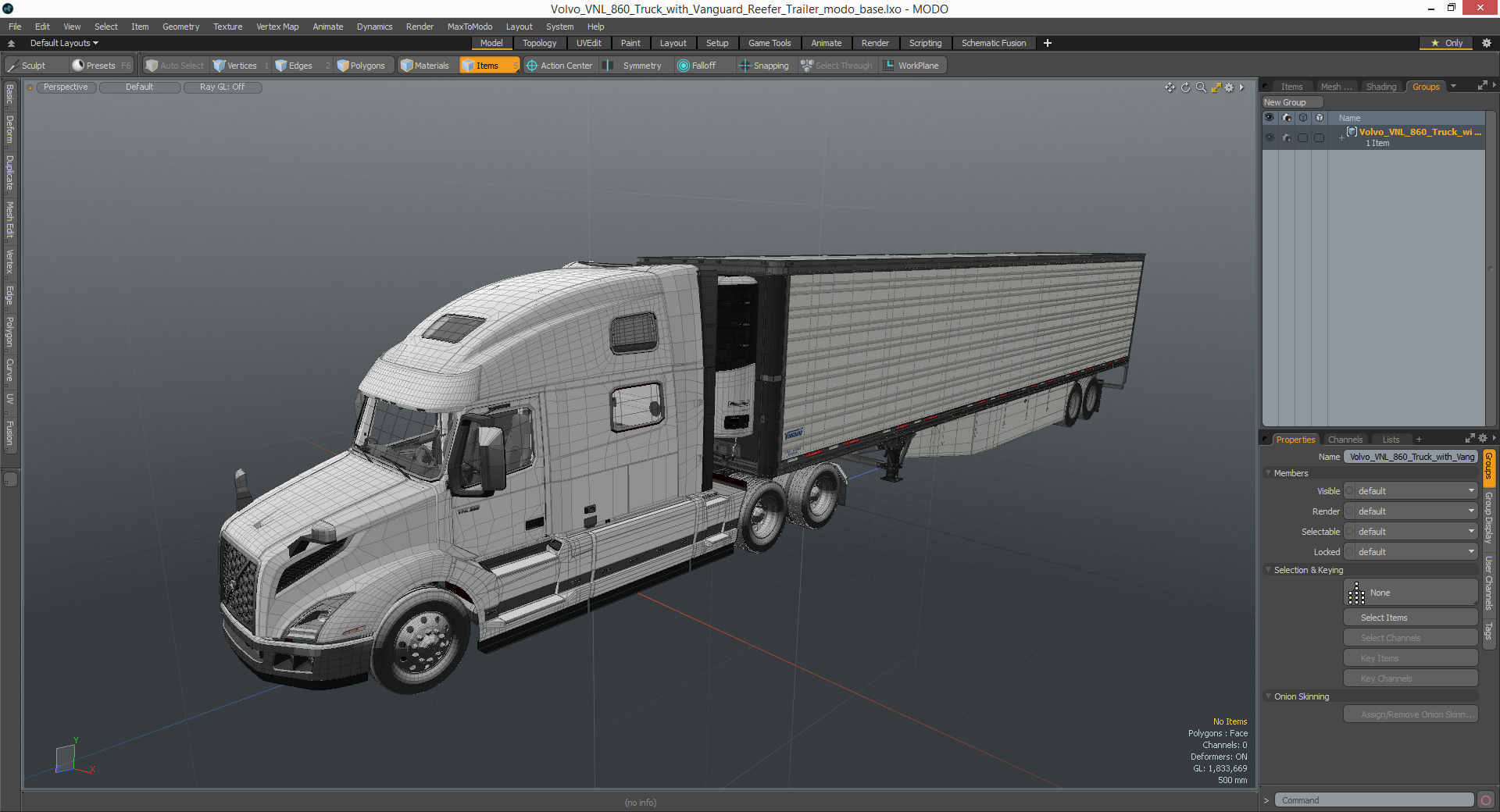Click the Ray GL: Off button

pyautogui.click(x=222, y=87)
